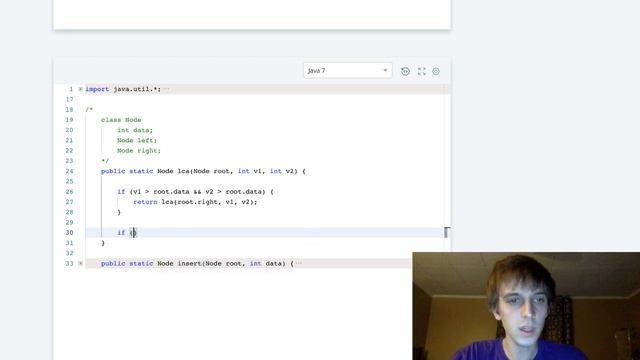The height and width of the screenshot is (360, 640).
Task: Click line with 'public static Node lca'
Action: pos(203,171)
